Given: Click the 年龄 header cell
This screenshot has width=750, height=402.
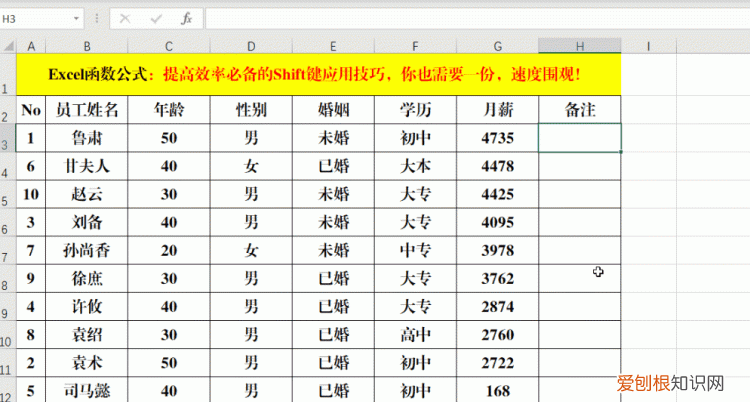Looking at the screenshot, I should click(x=169, y=110).
